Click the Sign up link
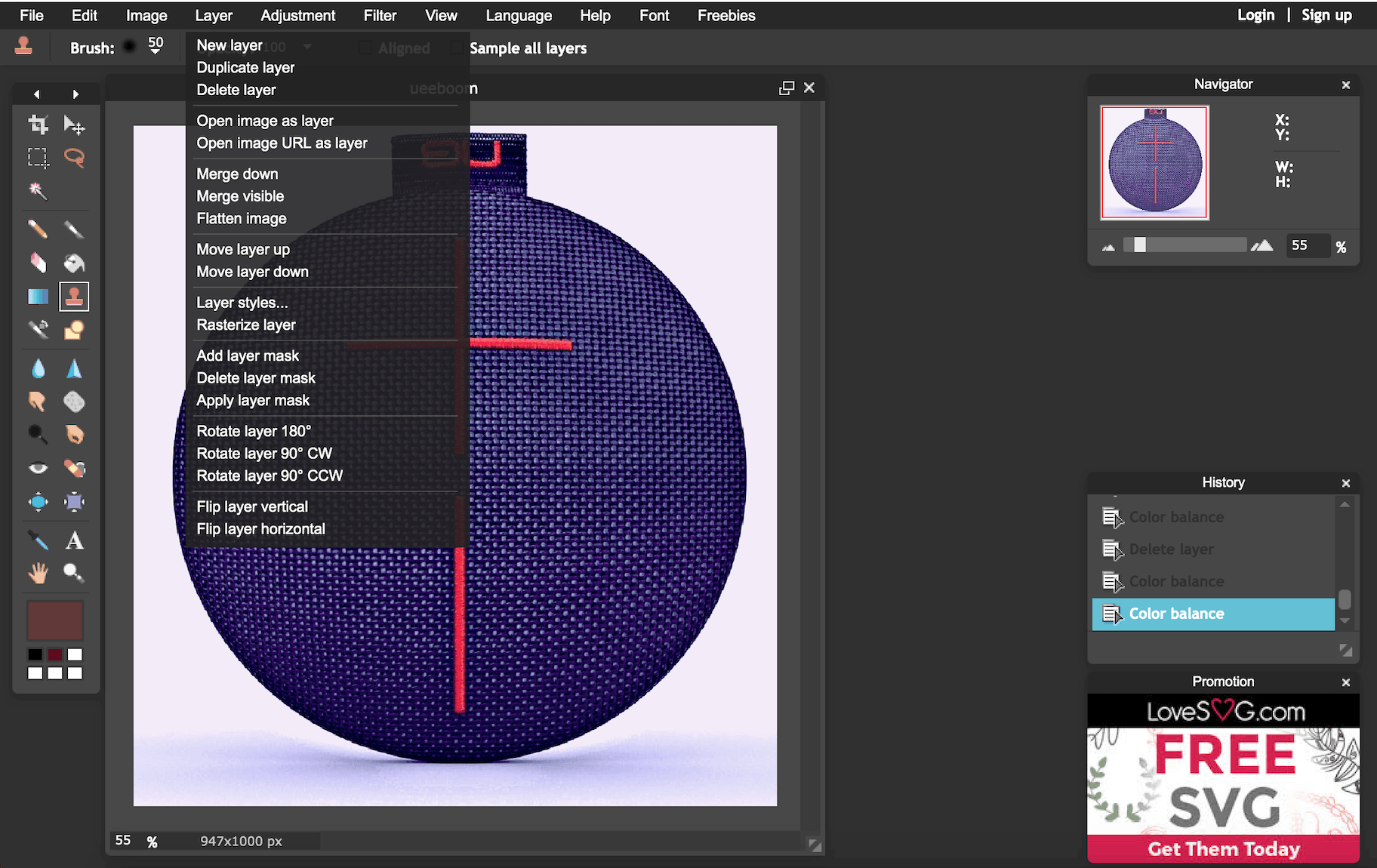This screenshot has height=868, width=1377. [x=1326, y=15]
